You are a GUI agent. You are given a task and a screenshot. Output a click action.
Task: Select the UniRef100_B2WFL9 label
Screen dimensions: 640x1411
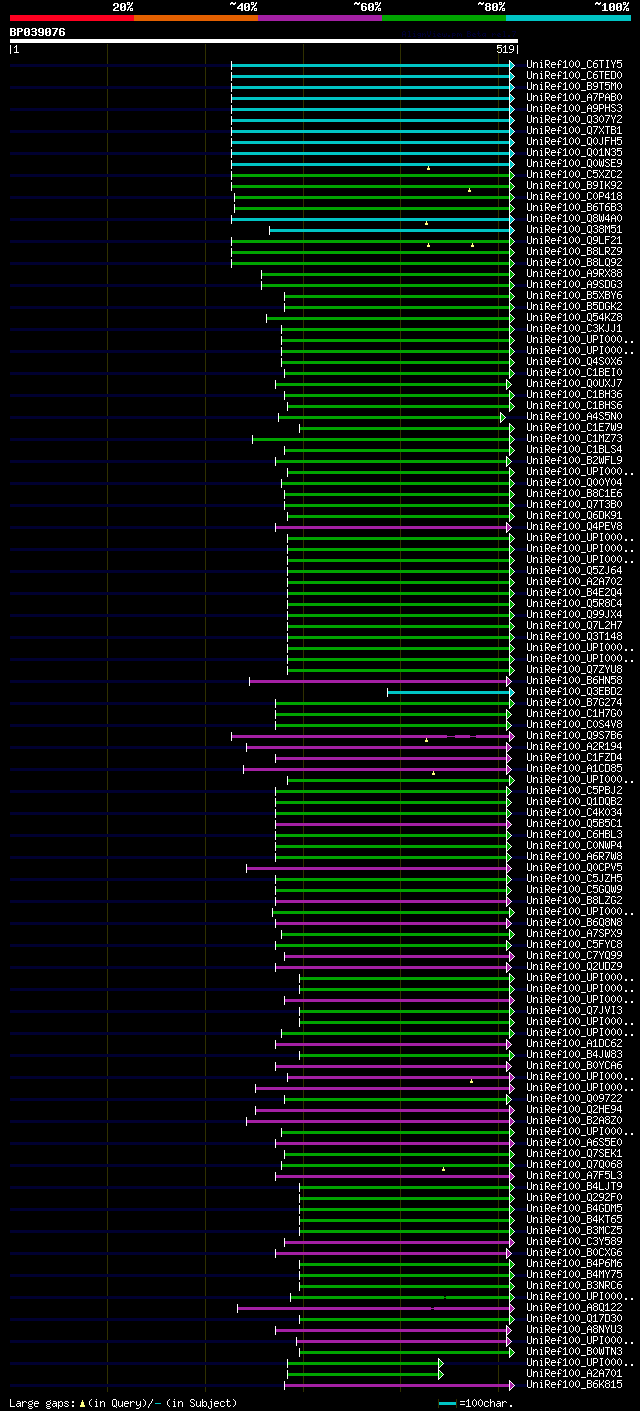(575, 460)
